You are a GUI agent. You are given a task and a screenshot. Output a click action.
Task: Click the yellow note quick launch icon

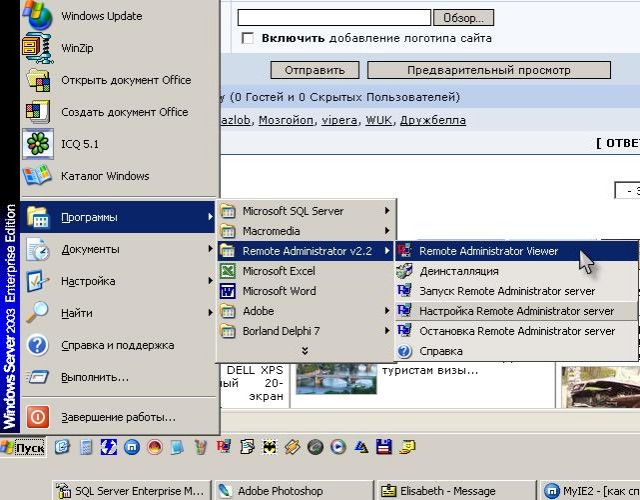click(407, 447)
